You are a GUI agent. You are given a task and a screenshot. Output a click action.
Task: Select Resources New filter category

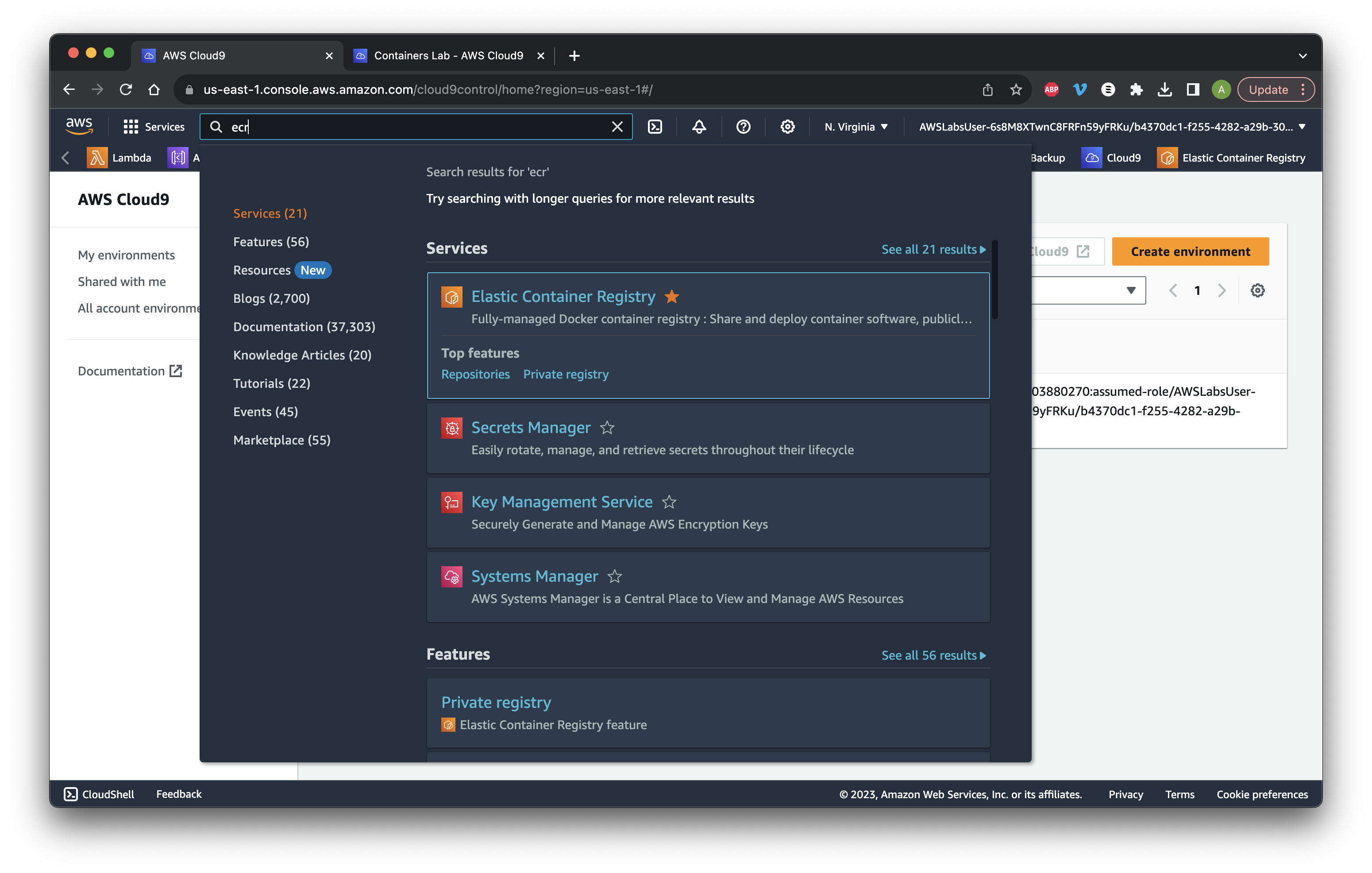pos(282,270)
